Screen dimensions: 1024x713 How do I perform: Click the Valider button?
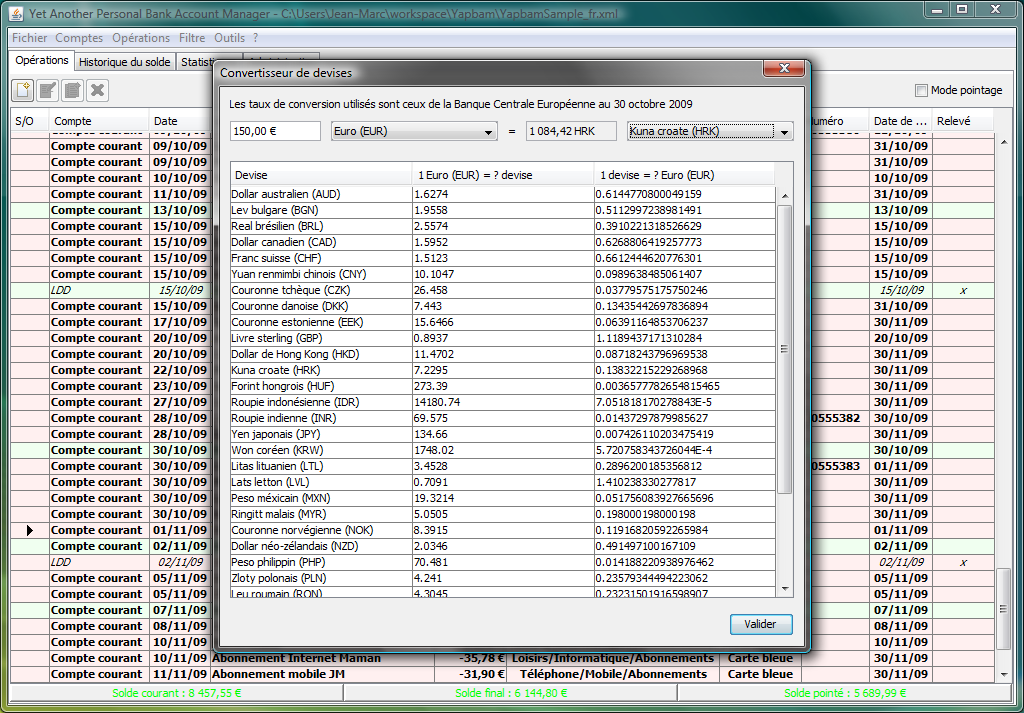pyautogui.click(x=761, y=624)
